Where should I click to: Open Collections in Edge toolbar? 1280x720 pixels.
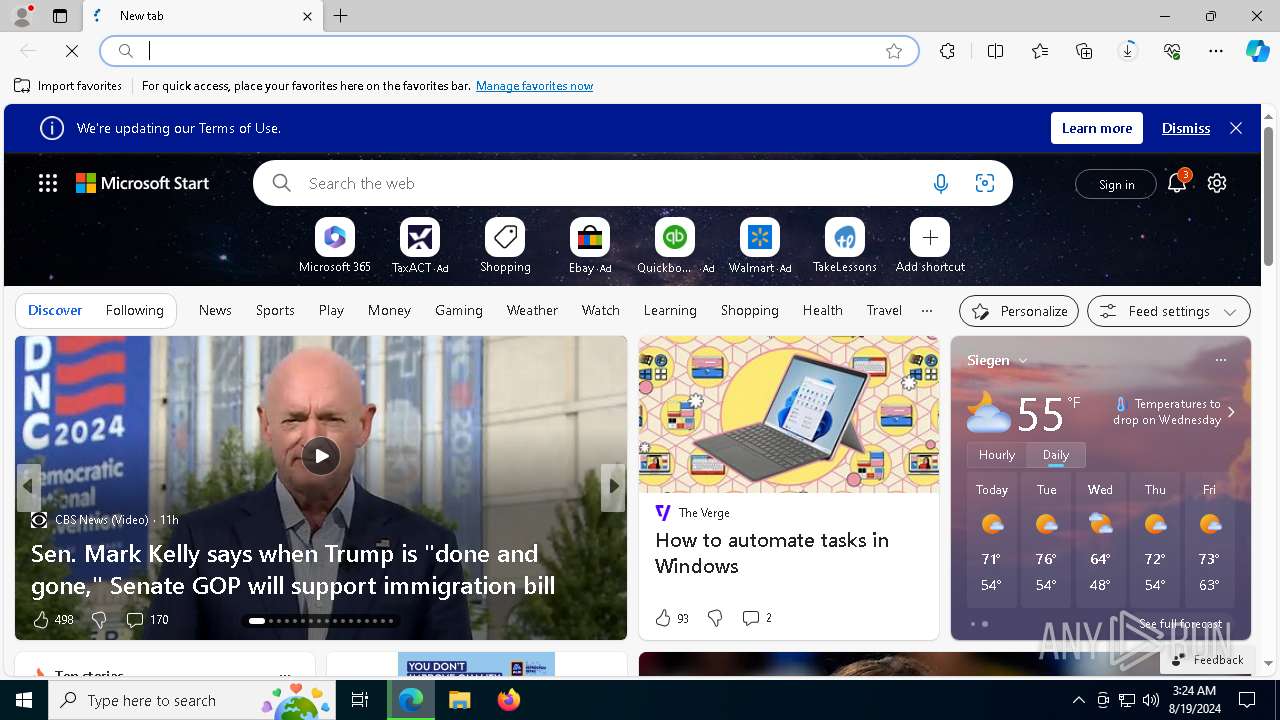pyautogui.click(x=1084, y=51)
